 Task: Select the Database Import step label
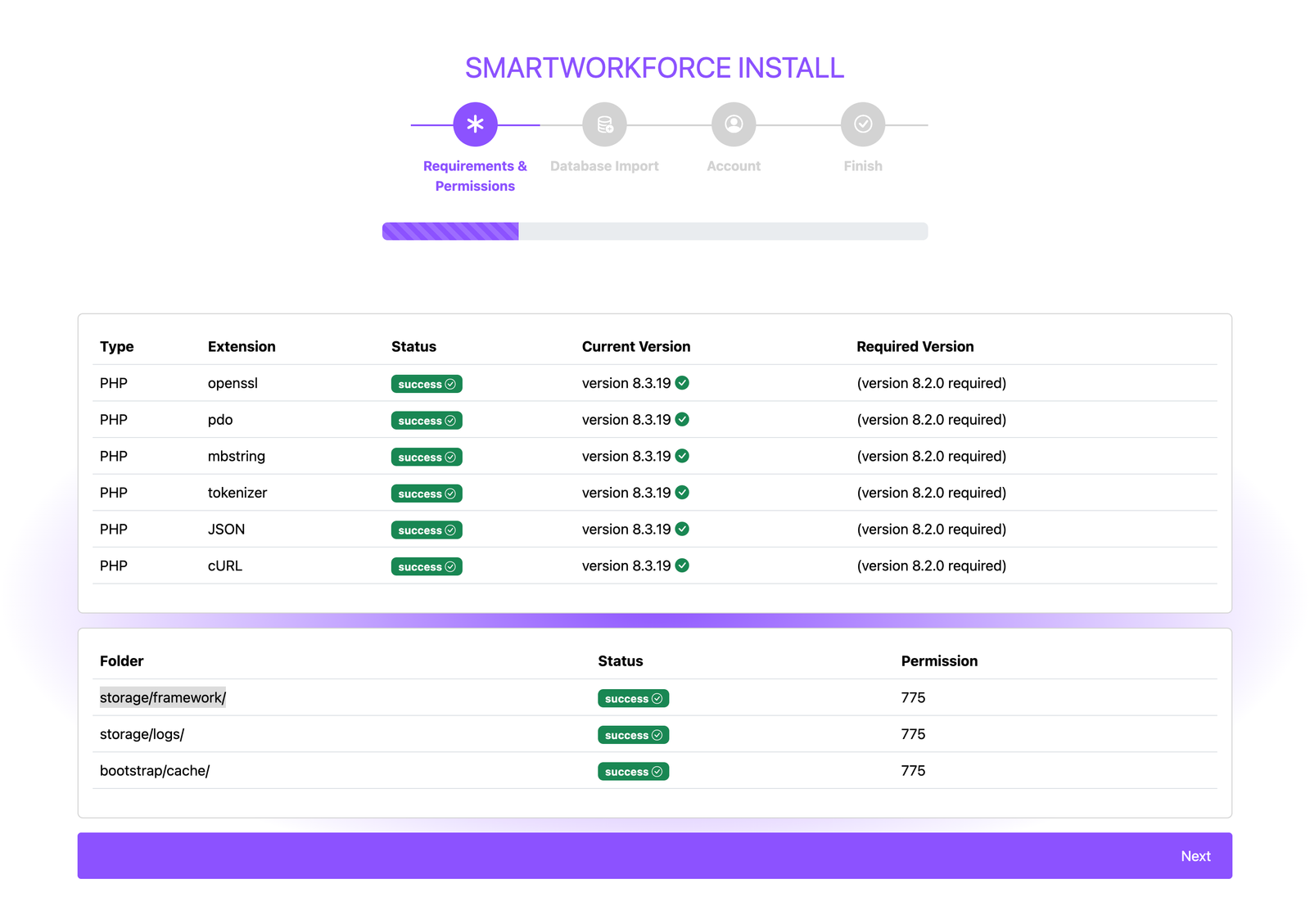(604, 166)
